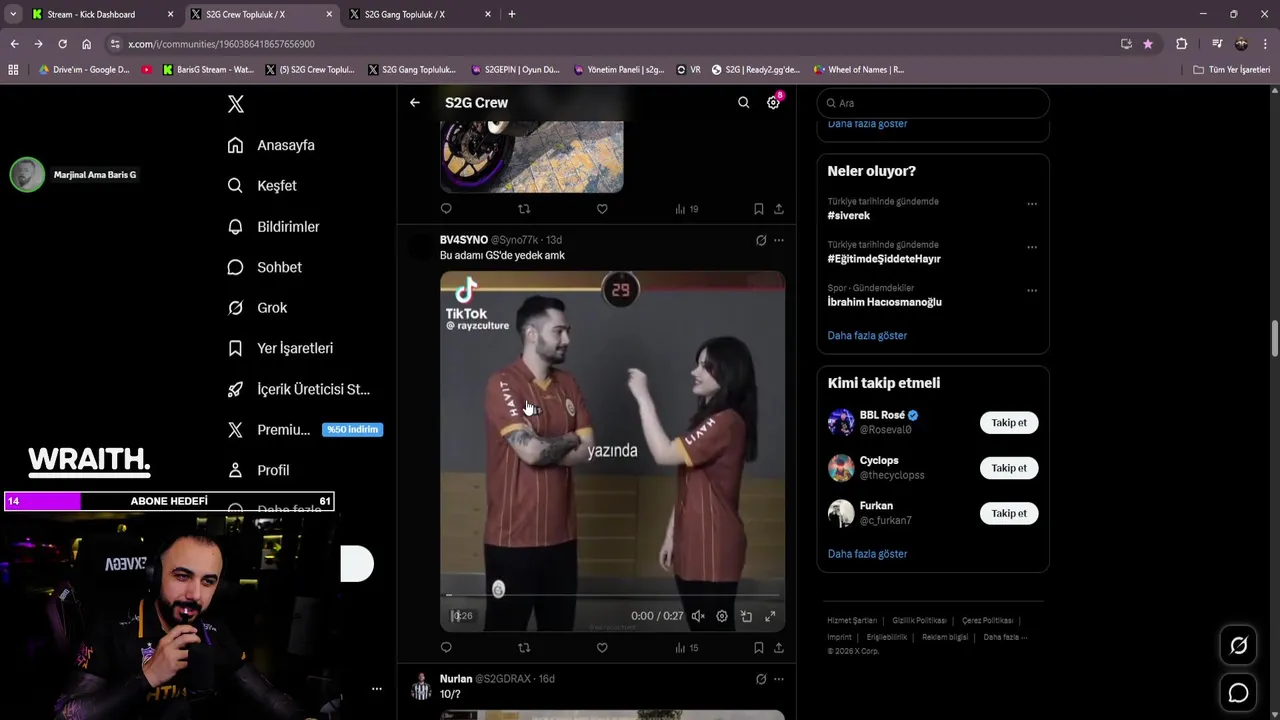Click Grok icon on BV4SYNO post

click(761, 240)
